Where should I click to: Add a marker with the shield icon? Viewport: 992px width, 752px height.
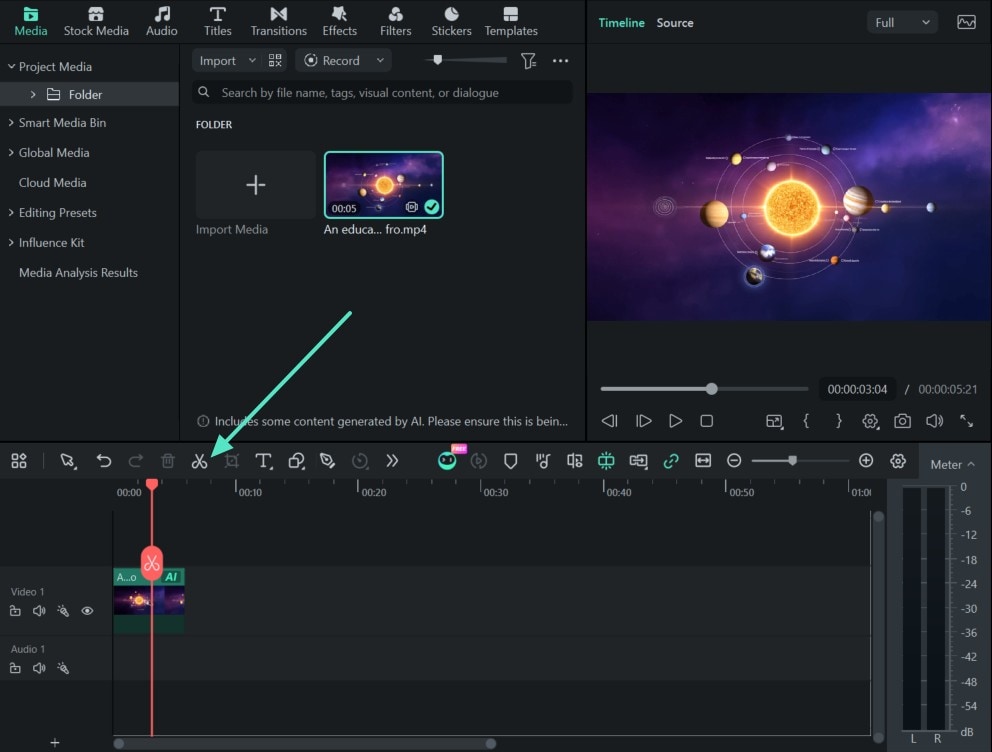tap(511, 461)
